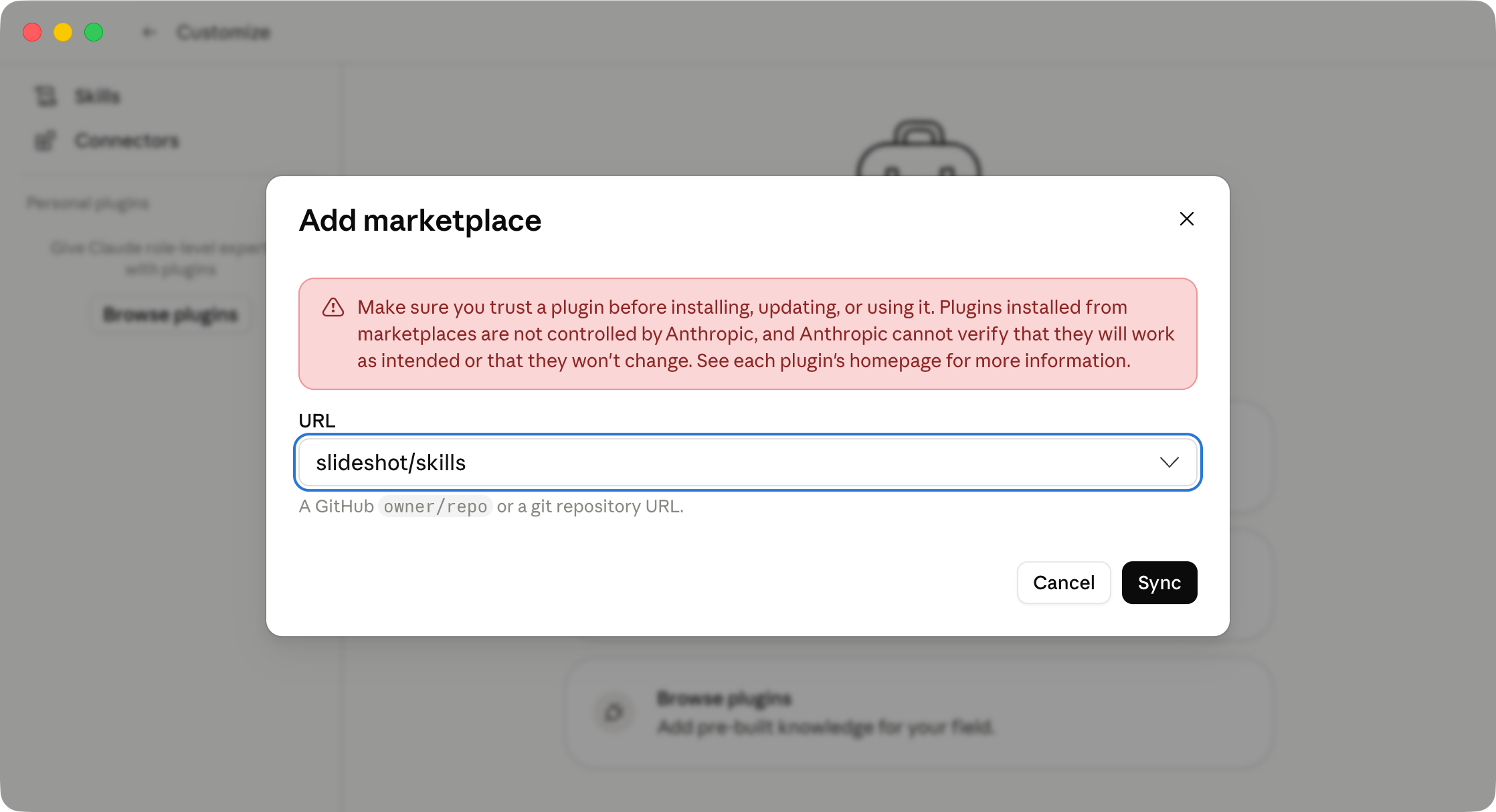Click the Sync button
Image resolution: width=1496 pixels, height=812 pixels.
1159,583
